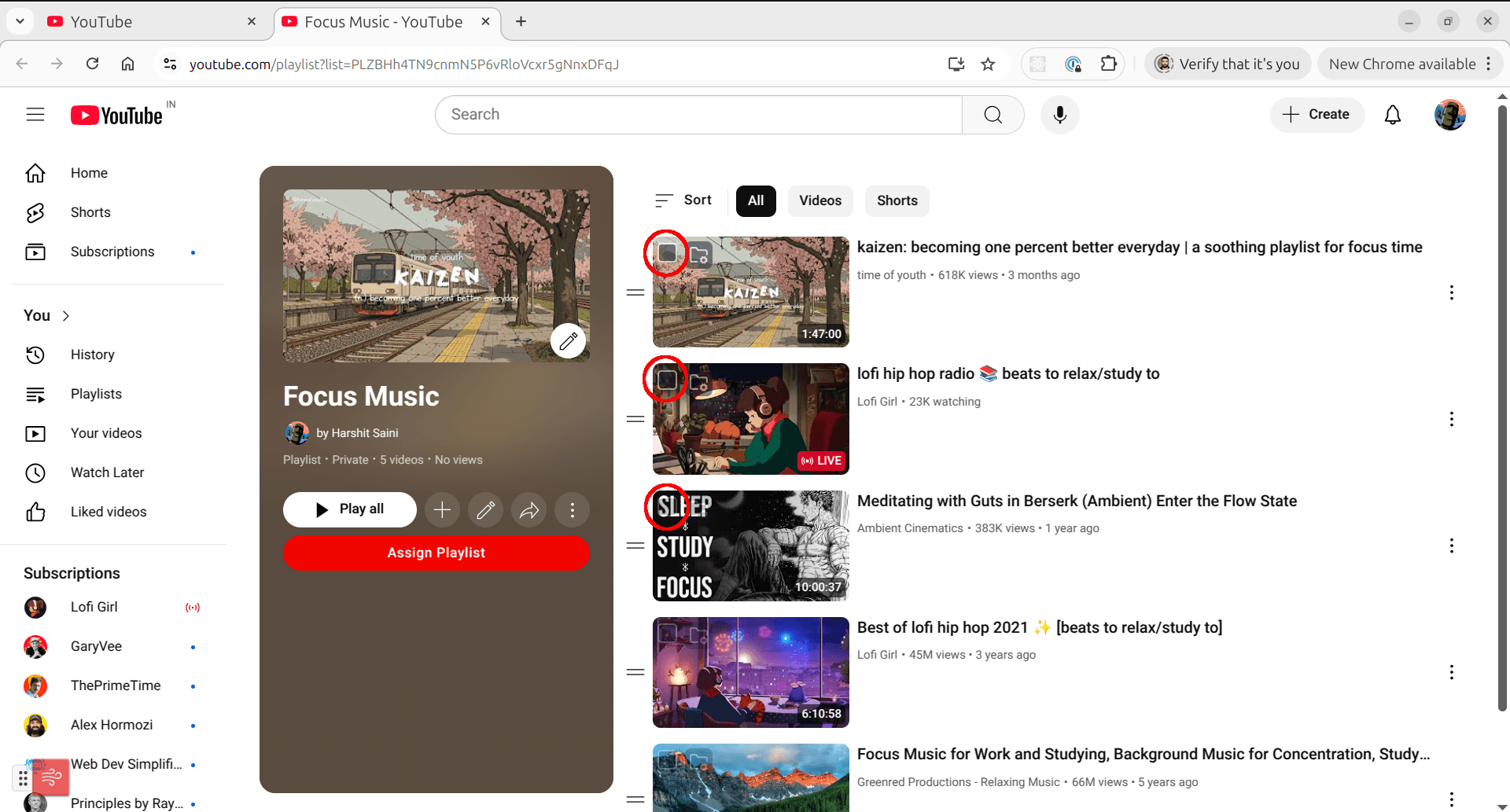Image resolution: width=1510 pixels, height=812 pixels.
Task: Tick the checkbox on the kaizen video
Action: pos(667,252)
